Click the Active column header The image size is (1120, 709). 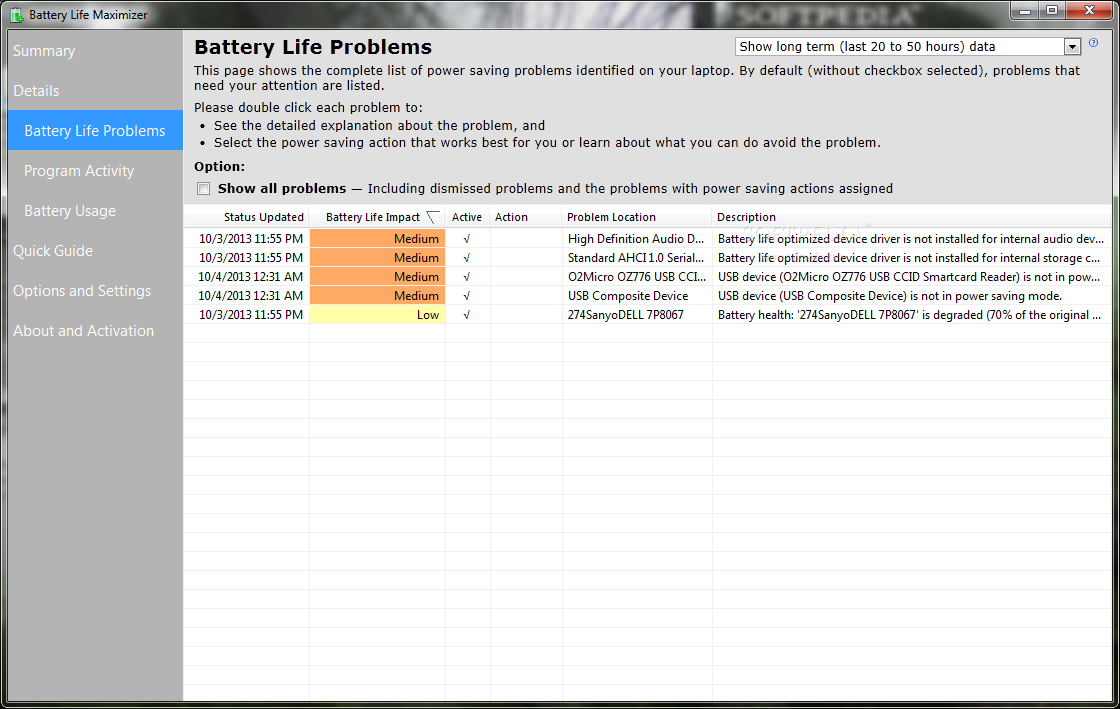point(467,217)
